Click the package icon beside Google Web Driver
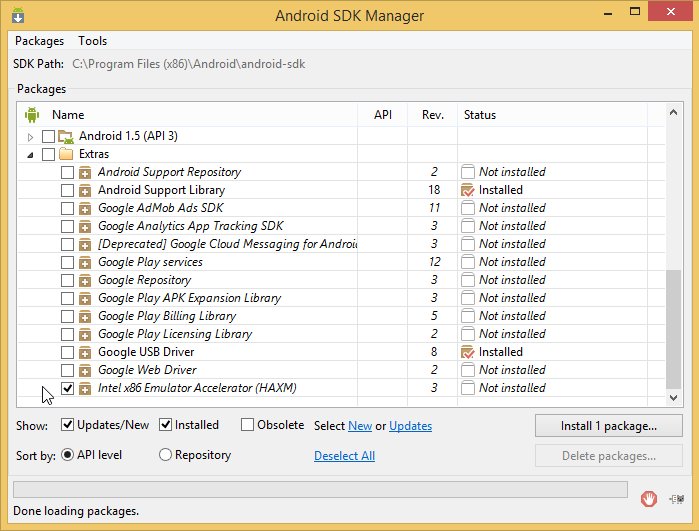 pyautogui.click(x=85, y=370)
